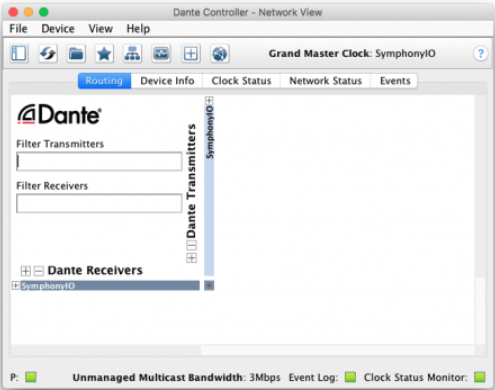This screenshot has height=390, width=495.
Task: Click the boxed plus toolbar icon
Action: click(191, 53)
